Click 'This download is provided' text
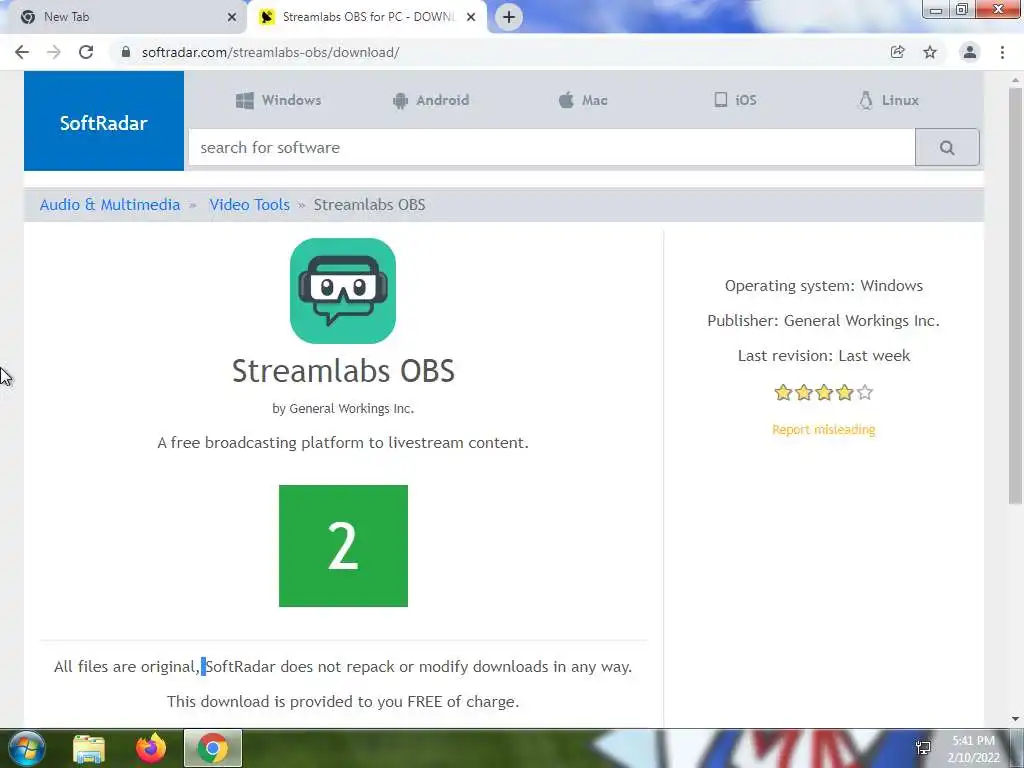 tap(343, 702)
